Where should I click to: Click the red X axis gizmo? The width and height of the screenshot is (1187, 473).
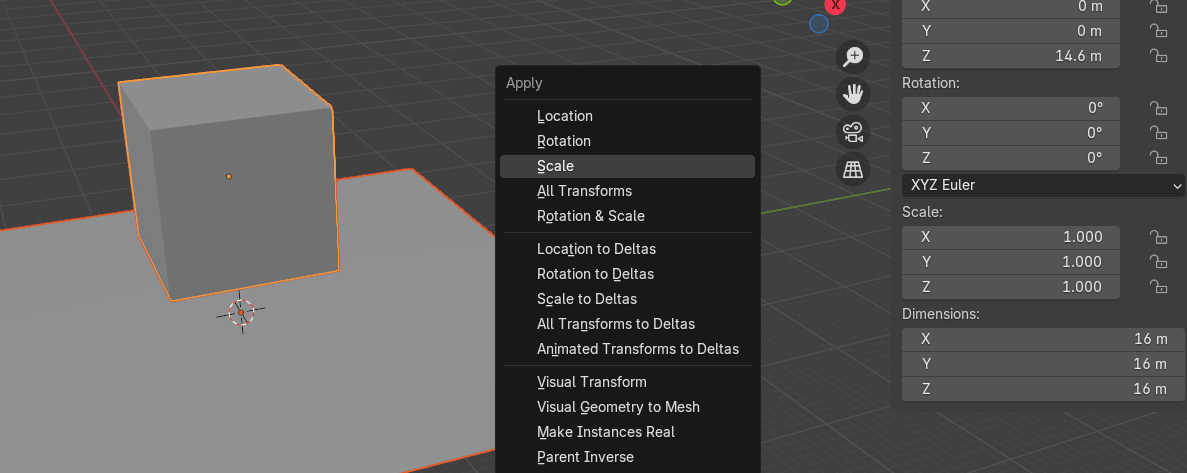pyautogui.click(x=835, y=5)
